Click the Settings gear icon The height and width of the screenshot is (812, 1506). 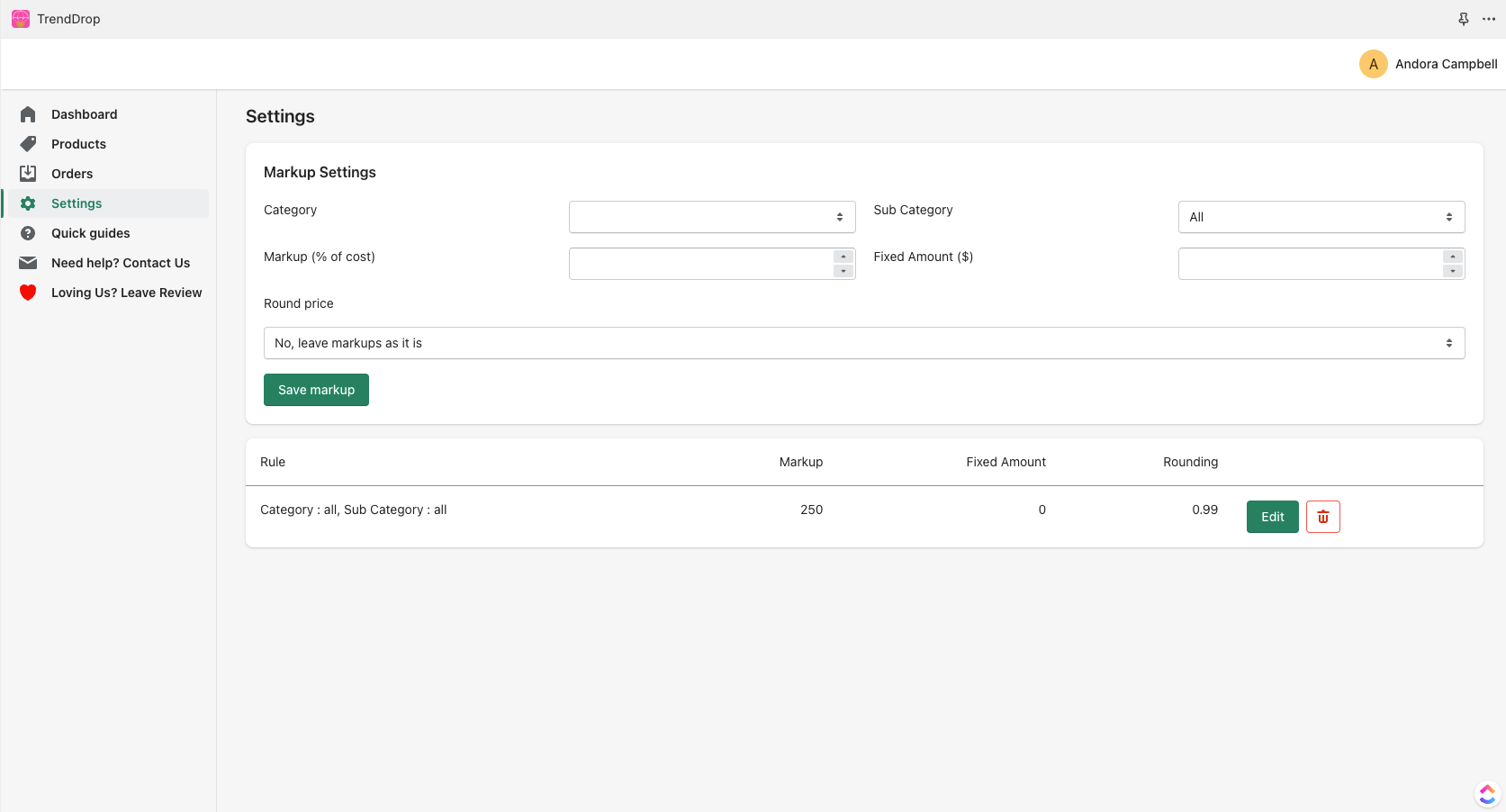click(x=28, y=203)
